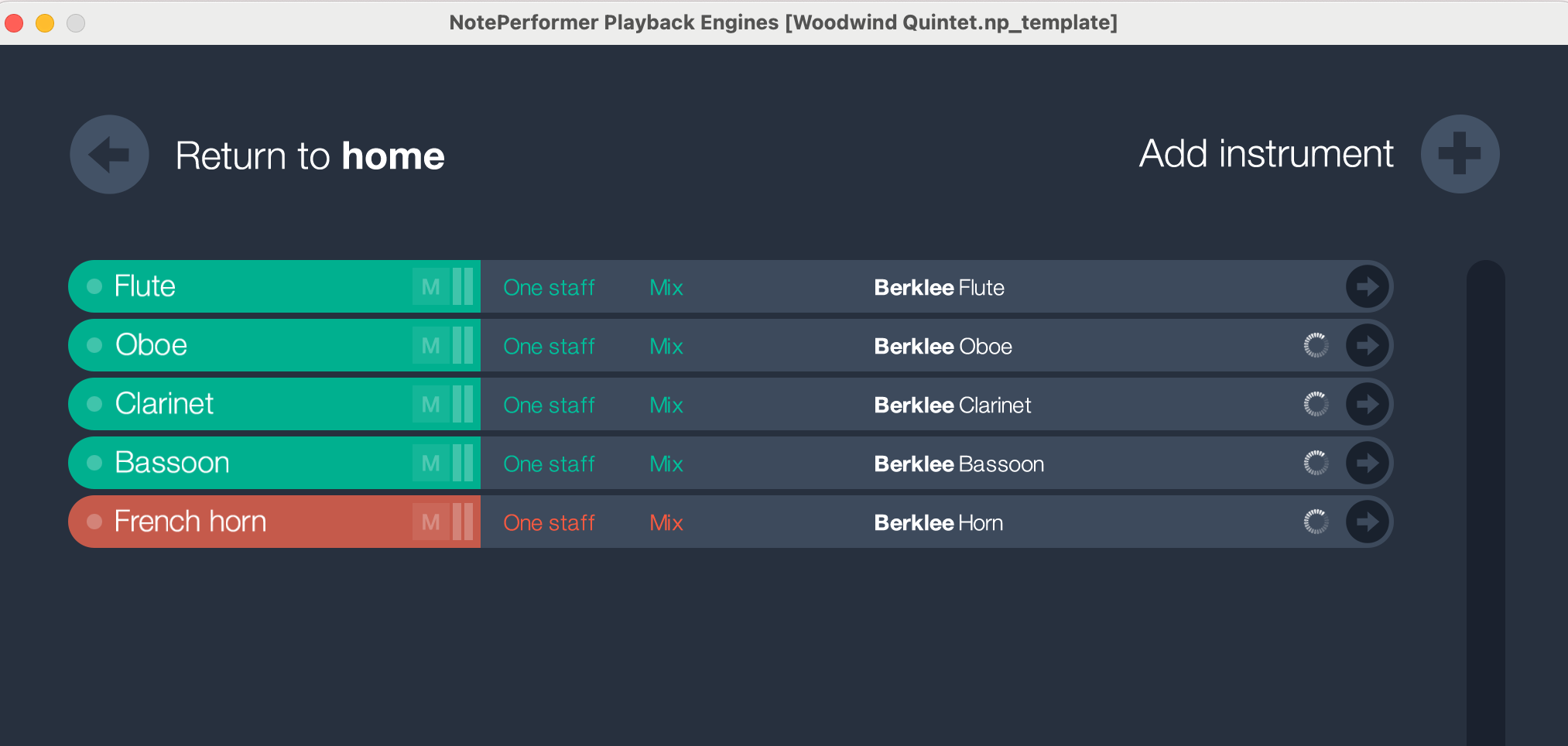Open the French horn "One staff" selector
The width and height of the screenshot is (1568, 746).
click(x=549, y=523)
